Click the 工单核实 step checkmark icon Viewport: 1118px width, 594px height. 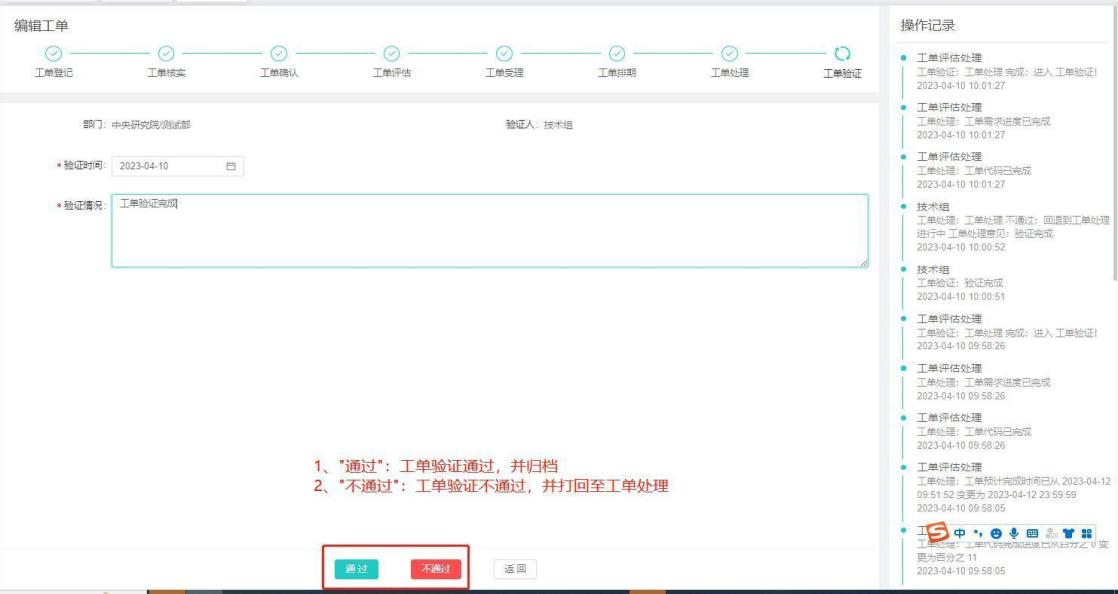[x=167, y=53]
